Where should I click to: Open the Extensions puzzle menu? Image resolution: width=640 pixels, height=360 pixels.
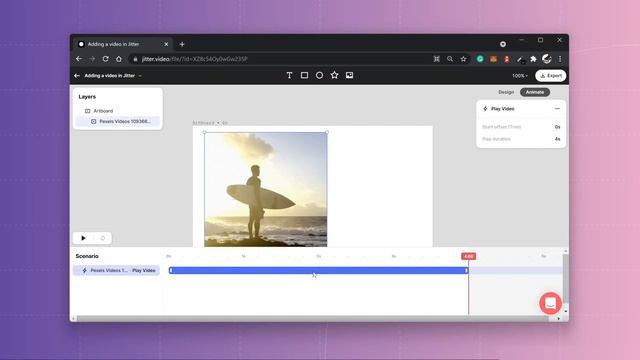click(x=533, y=59)
